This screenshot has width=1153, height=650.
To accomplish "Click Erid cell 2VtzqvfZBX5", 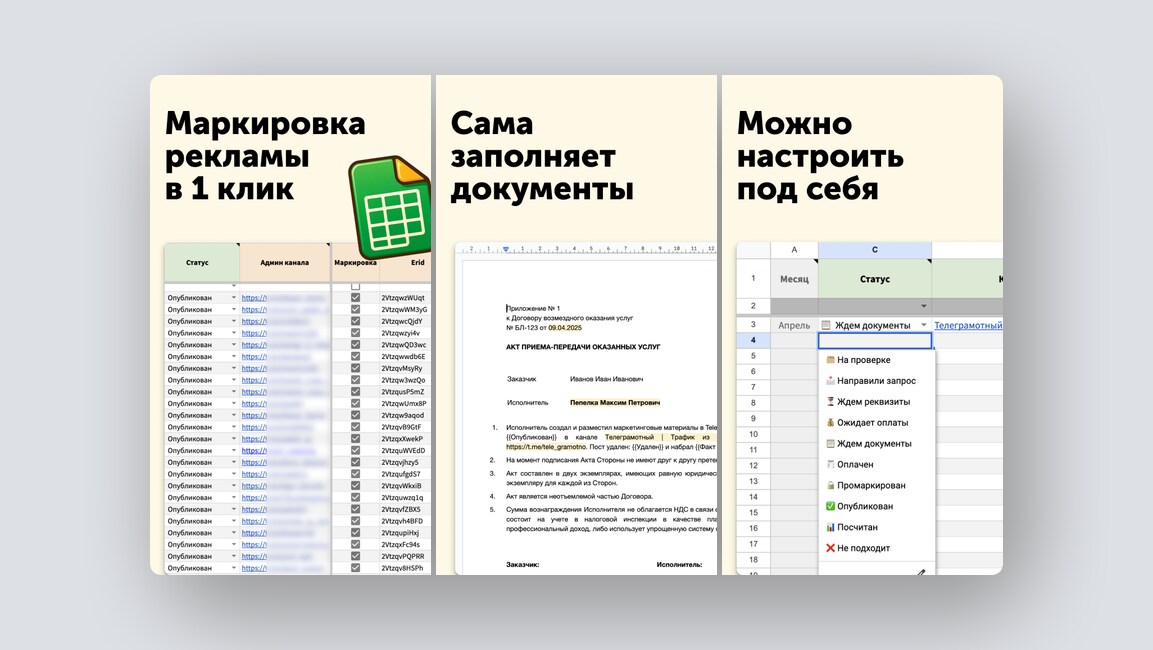I will (x=405, y=510).
